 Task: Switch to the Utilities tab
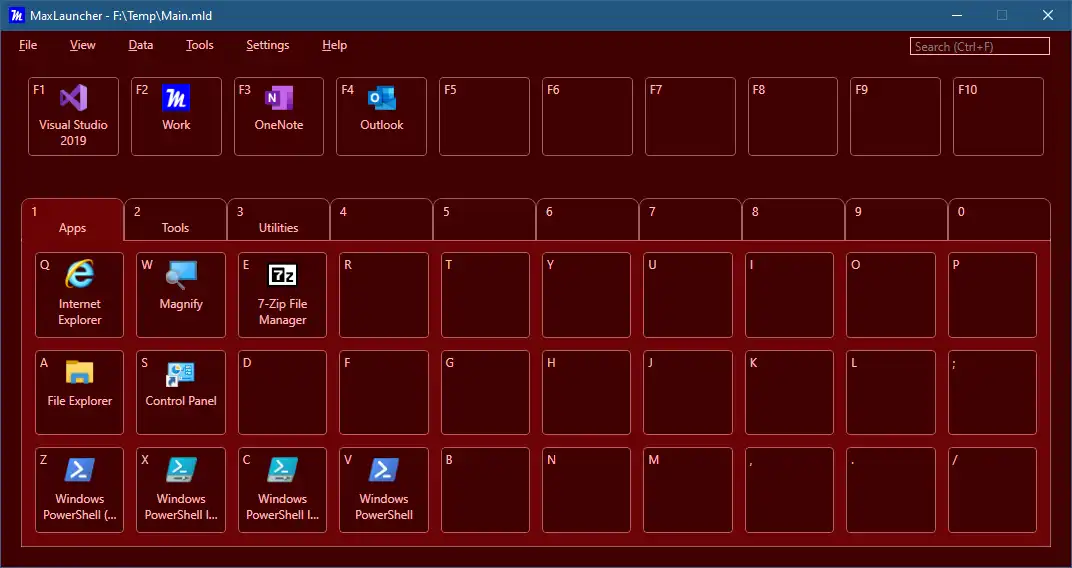278,219
